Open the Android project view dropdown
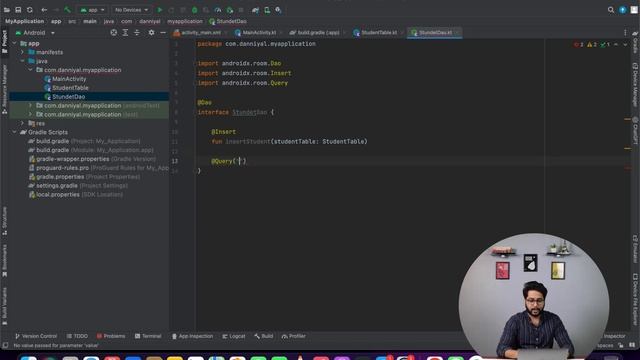Screen dimensions: 640x360 coord(35,33)
